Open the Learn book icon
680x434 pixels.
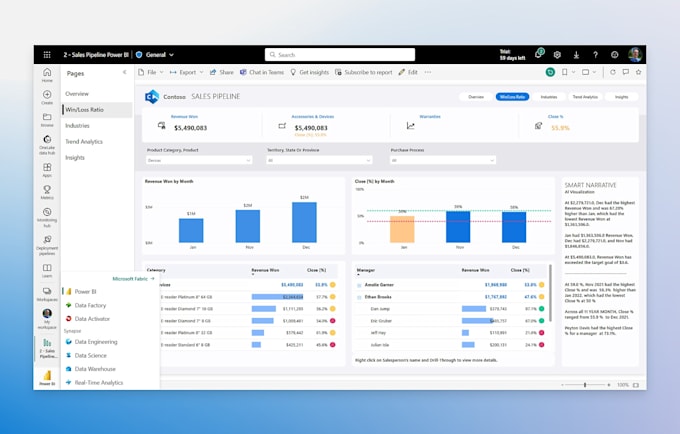tap(47, 271)
